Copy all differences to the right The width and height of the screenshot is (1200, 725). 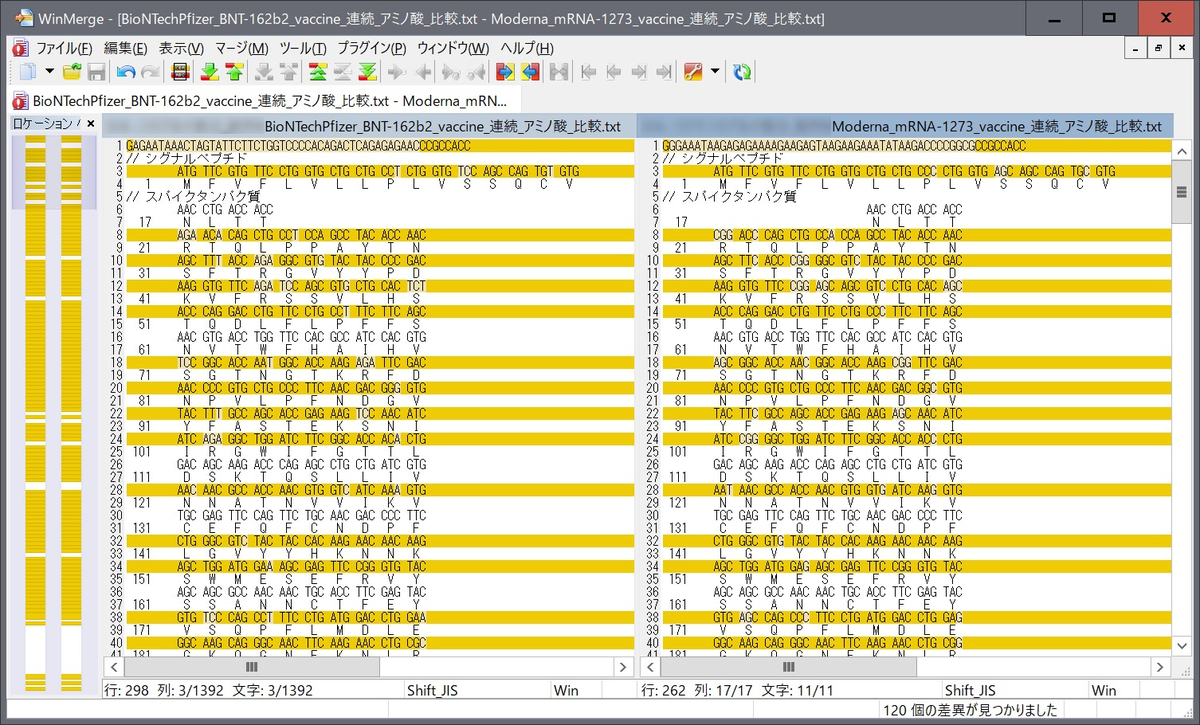[x=505, y=72]
